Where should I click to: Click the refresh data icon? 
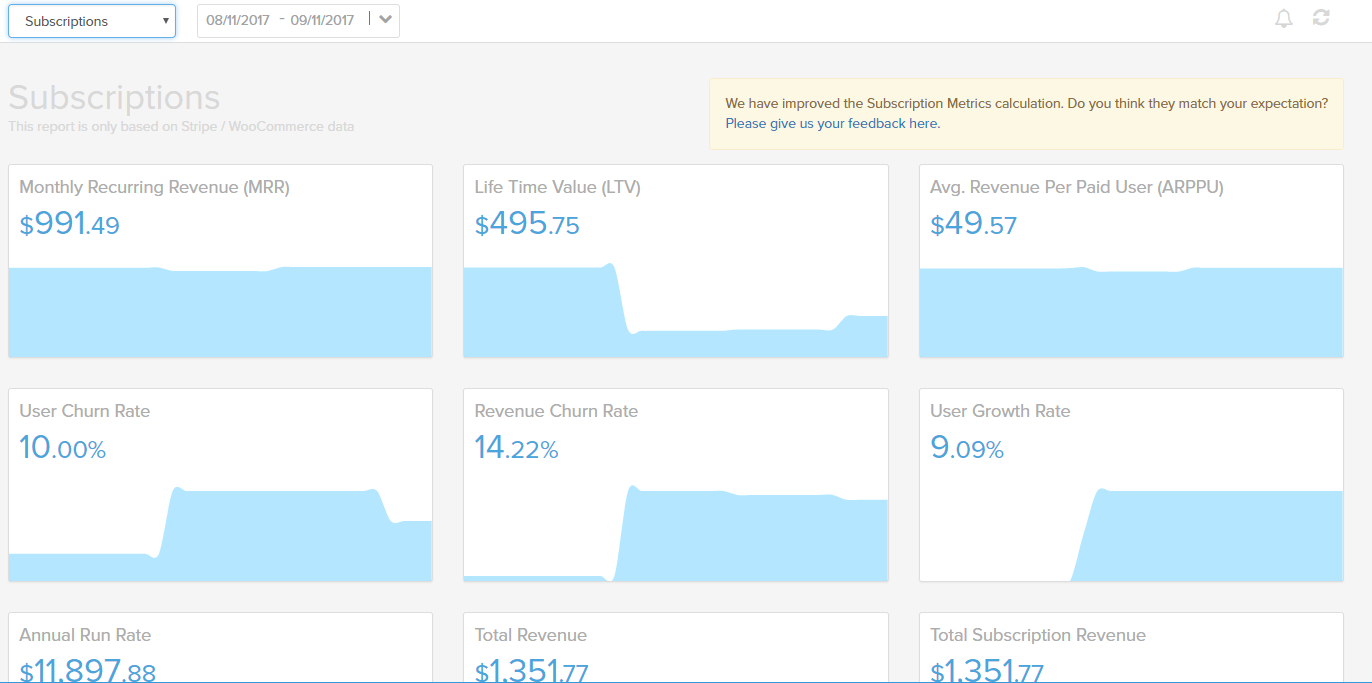1321,18
